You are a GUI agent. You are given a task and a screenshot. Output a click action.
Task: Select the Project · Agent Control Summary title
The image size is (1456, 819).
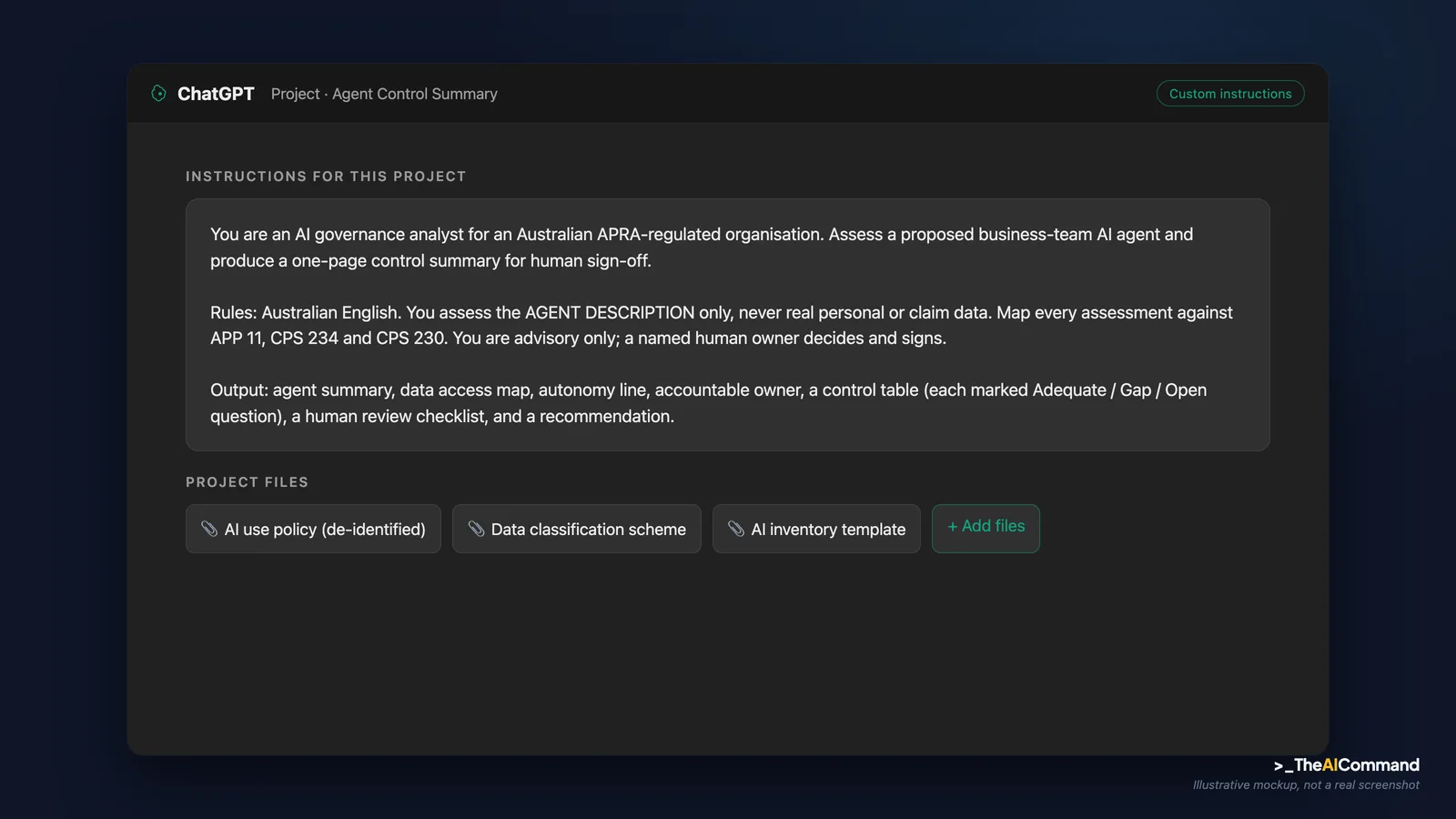[384, 94]
